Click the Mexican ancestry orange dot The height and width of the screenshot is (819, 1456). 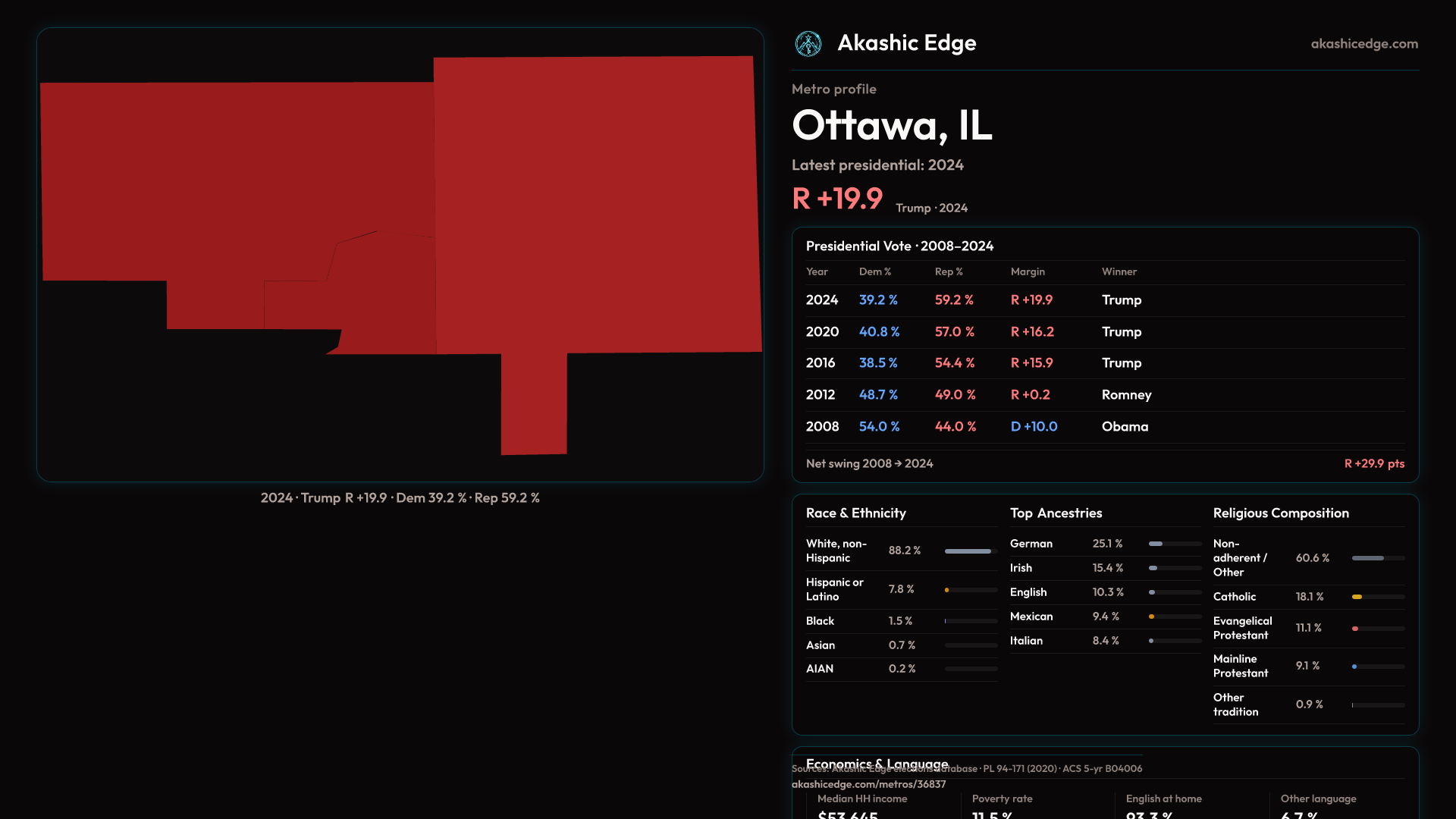1151,617
